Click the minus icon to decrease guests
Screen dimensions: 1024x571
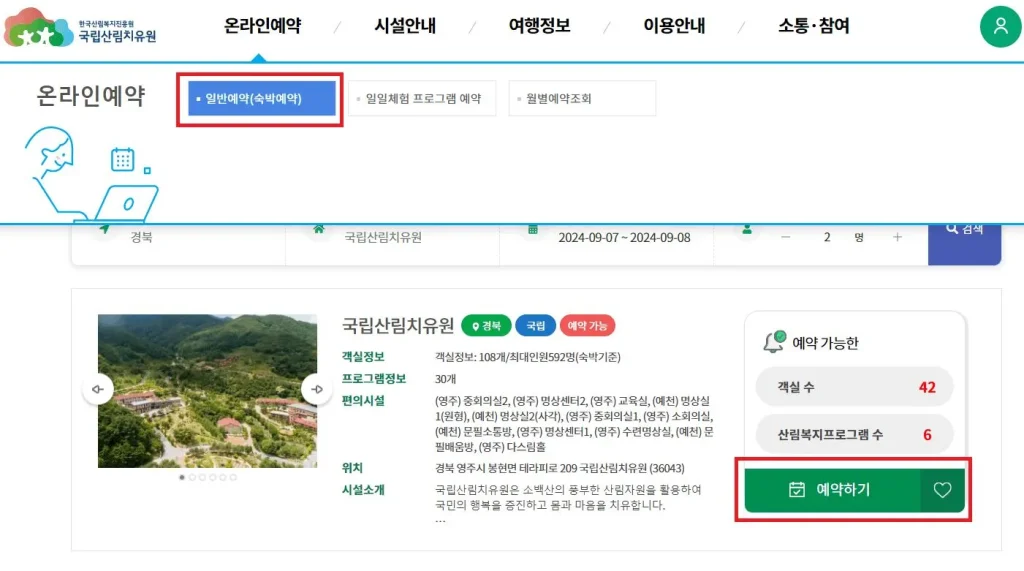[786, 237]
